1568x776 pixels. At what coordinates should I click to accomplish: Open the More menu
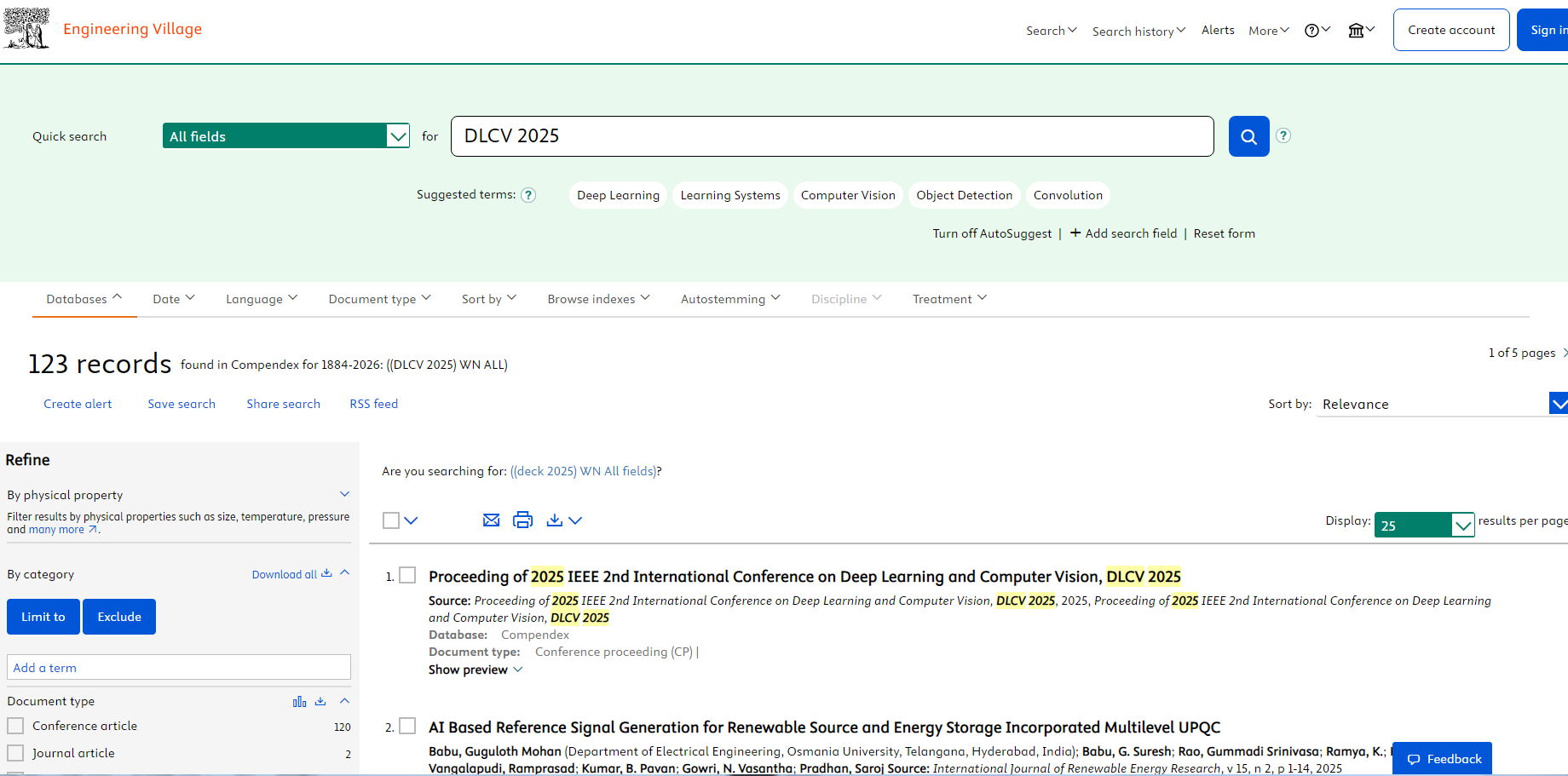(1269, 31)
